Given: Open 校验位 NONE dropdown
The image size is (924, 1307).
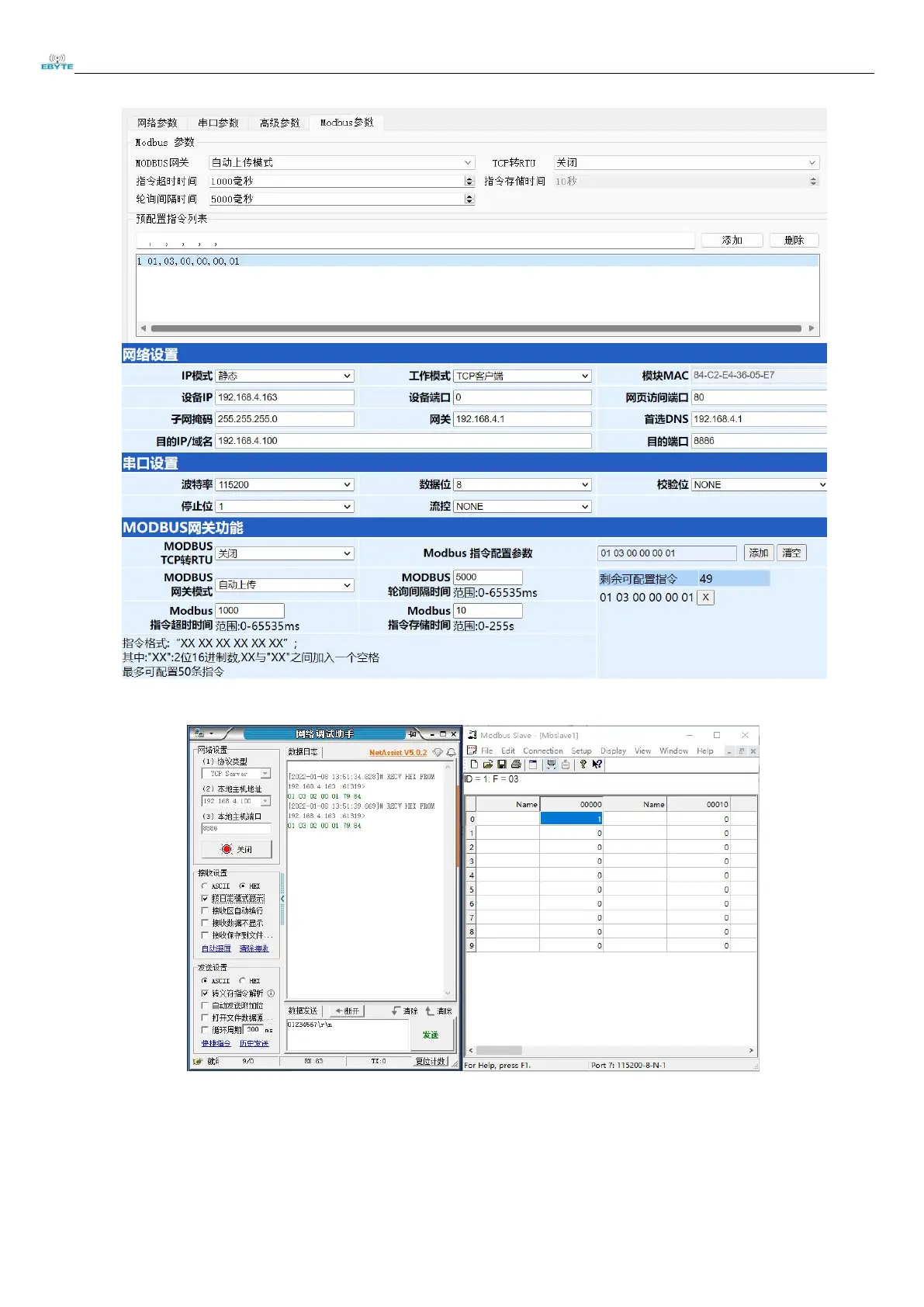Looking at the screenshot, I should click(x=759, y=484).
